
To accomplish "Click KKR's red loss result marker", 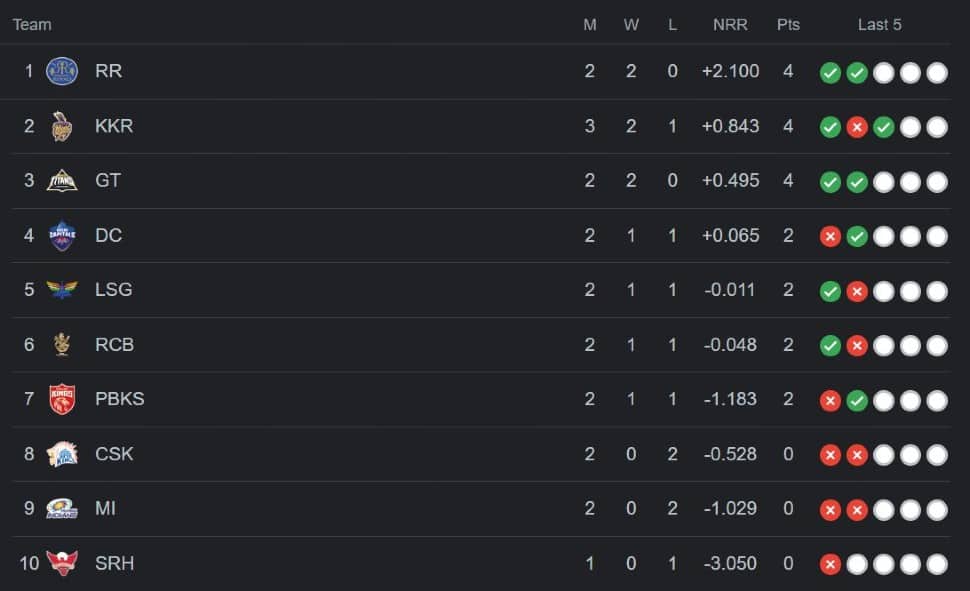I will 857,127.
